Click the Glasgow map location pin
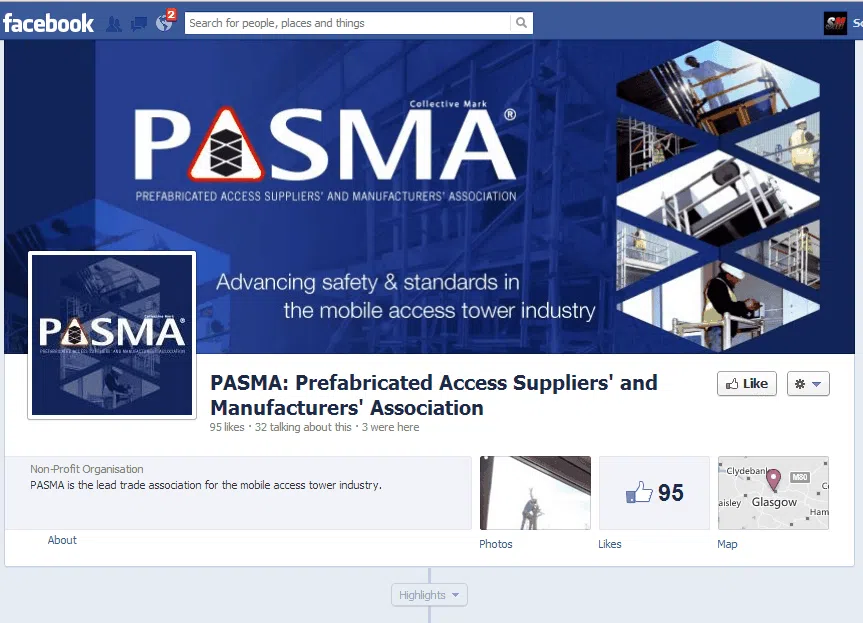 pos(773,480)
